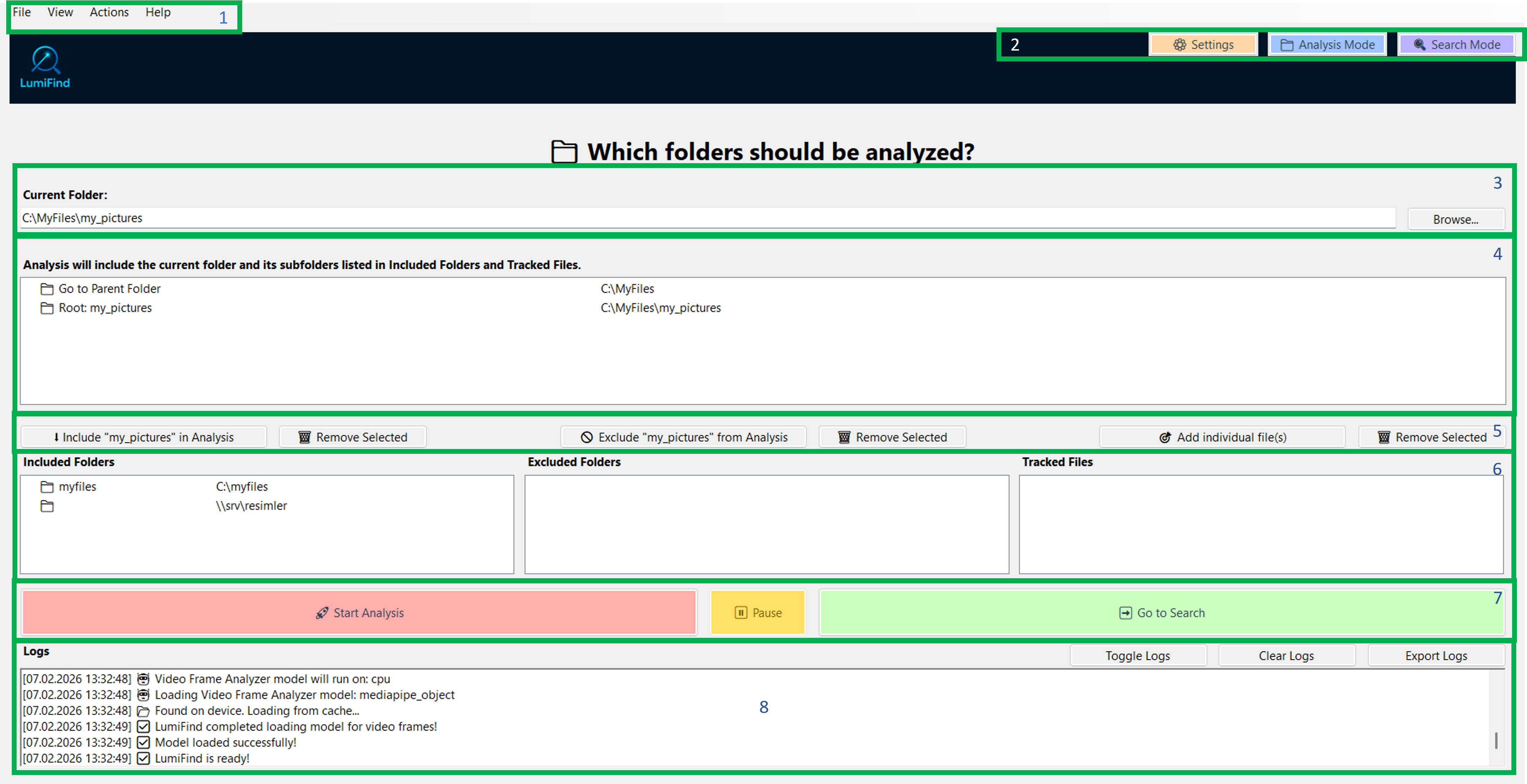Select the Root: my_pictures row
The width and height of the screenshot is (1527, 784).
(x=762, y=308)
